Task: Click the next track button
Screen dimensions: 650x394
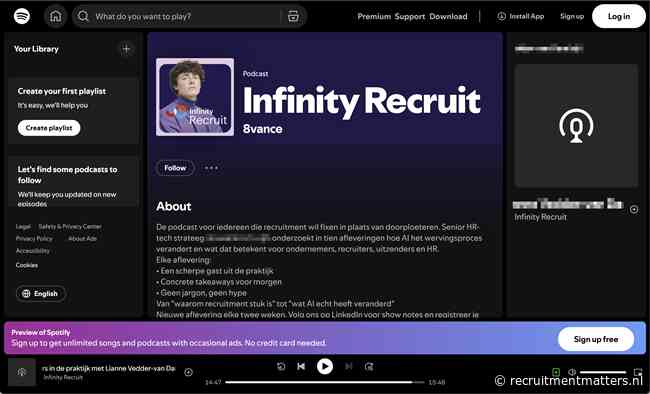Action: coord(349,366)
